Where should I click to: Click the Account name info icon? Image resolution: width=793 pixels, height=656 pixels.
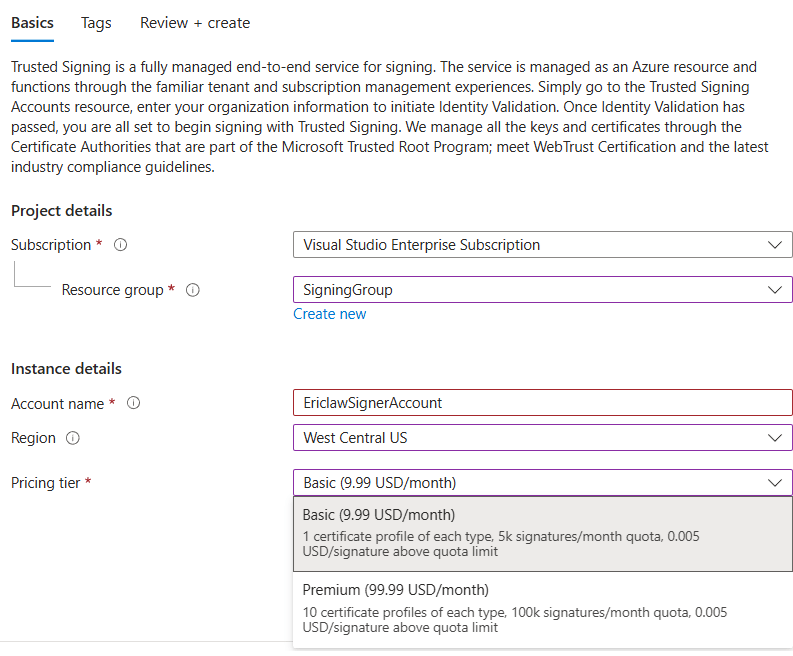(x=134, y=403)
